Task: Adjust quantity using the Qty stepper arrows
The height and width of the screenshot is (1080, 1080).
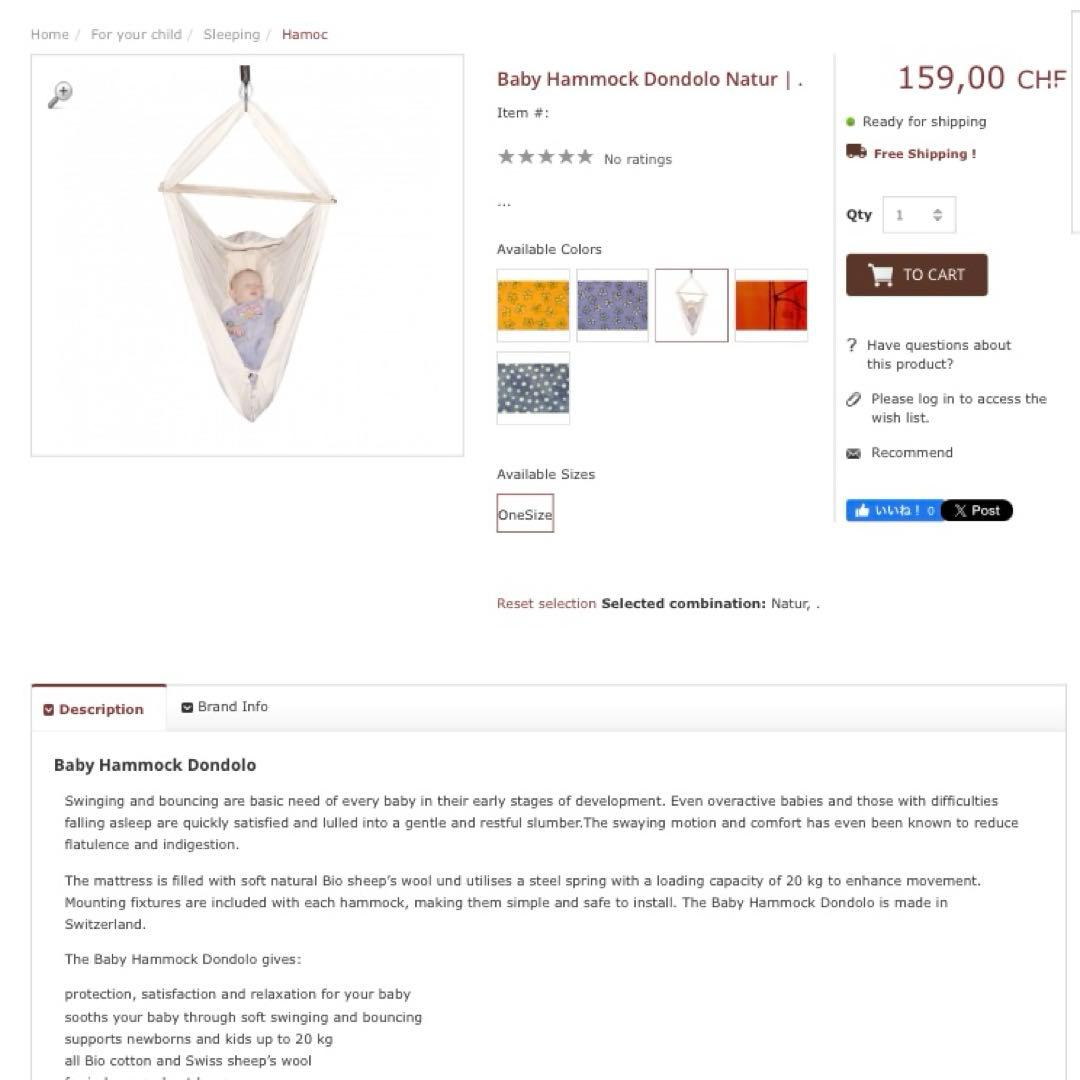Action: click(x=937, y=215)
